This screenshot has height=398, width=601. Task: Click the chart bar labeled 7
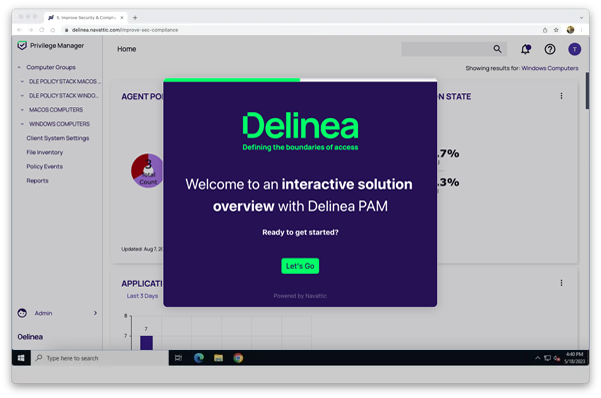pos(146,342)
